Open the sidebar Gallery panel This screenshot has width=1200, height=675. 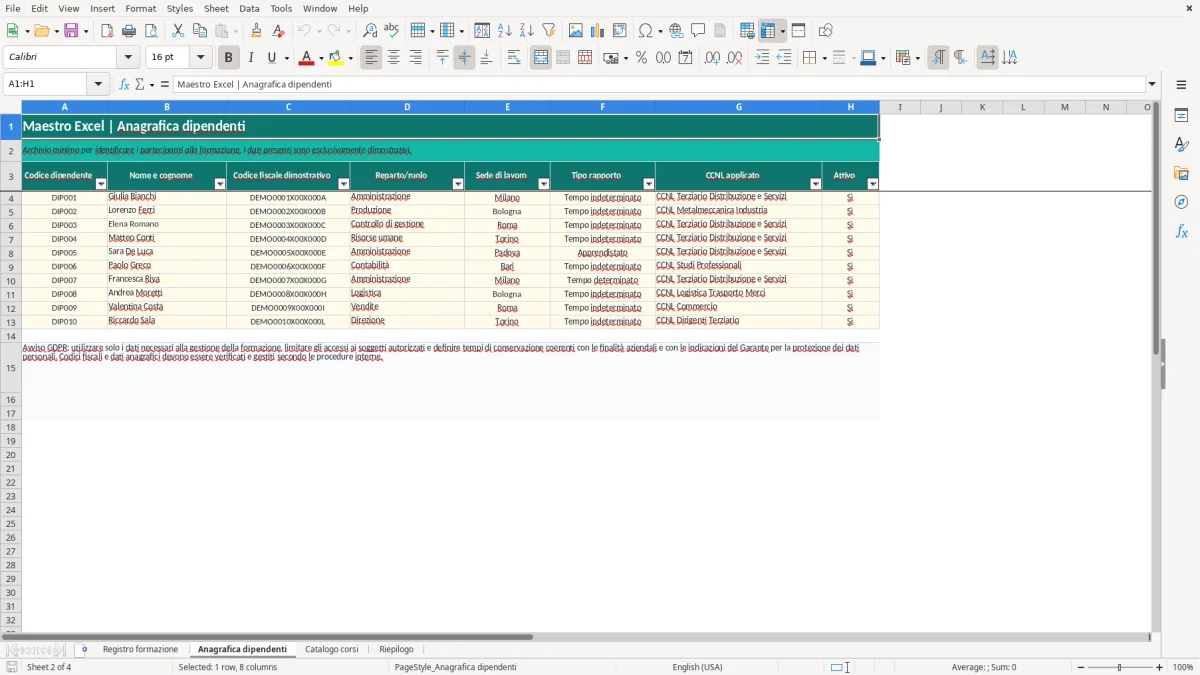(1181, 173)
